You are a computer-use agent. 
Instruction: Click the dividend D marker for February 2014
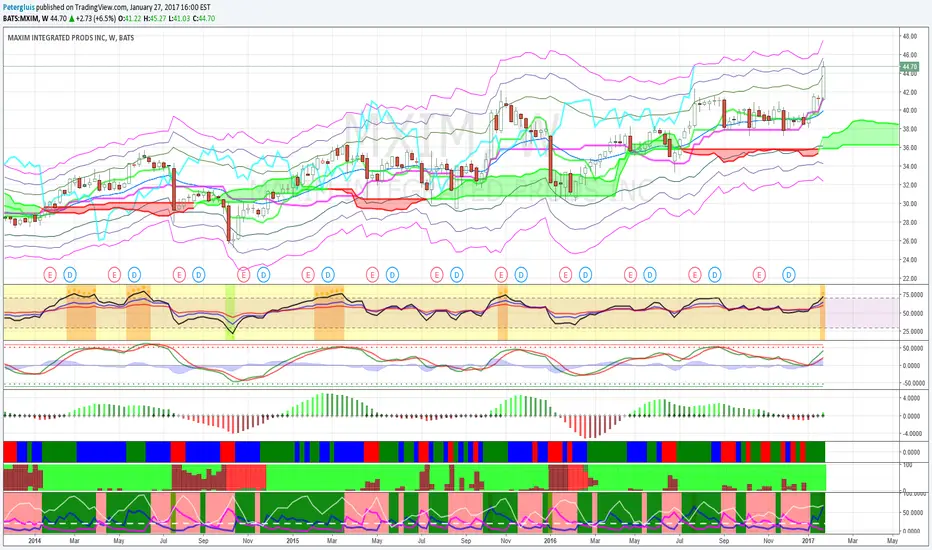pyautogui.click(x=70, y=275)
